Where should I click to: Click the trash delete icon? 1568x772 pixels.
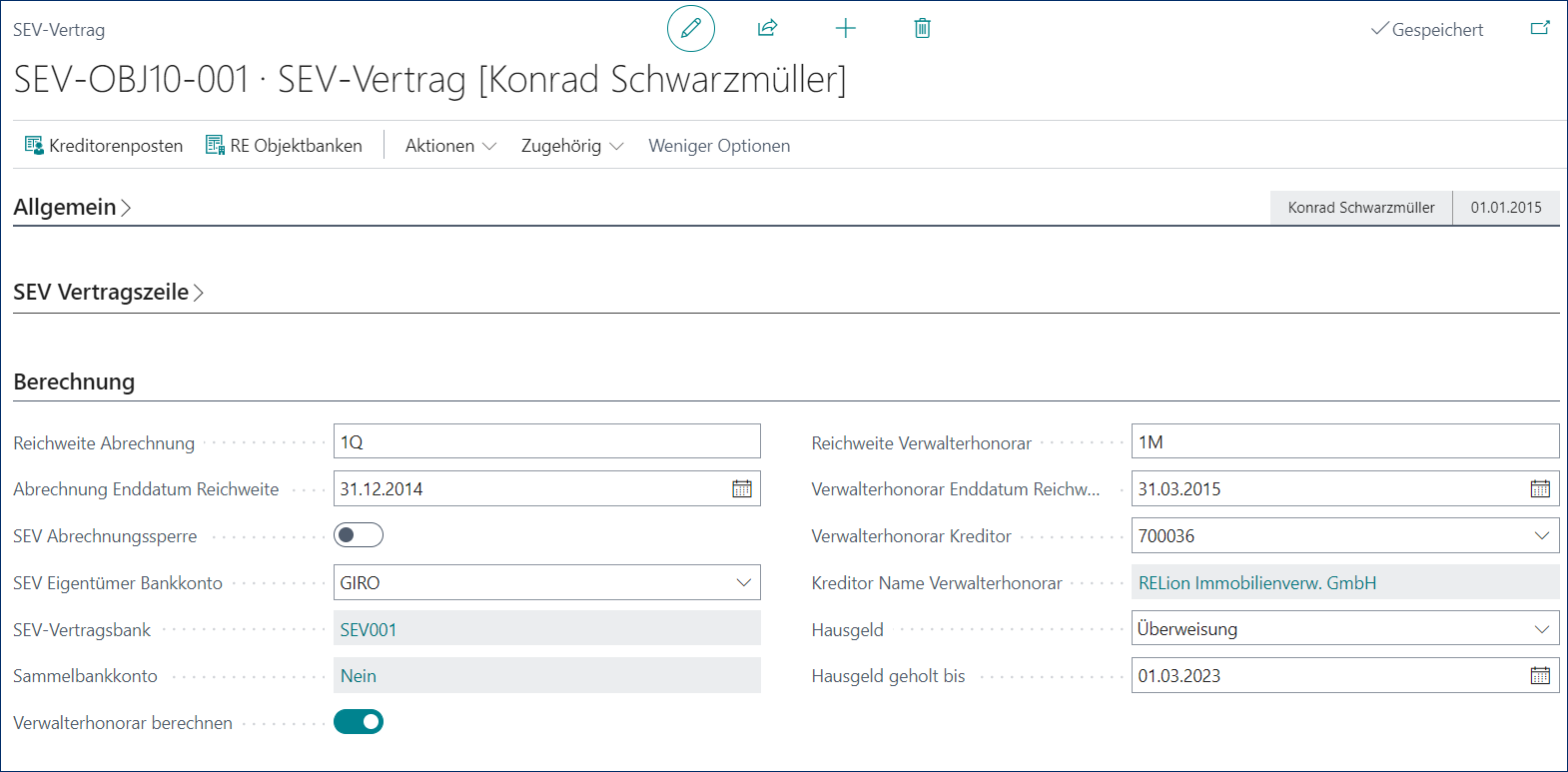(x=922, y=28)
